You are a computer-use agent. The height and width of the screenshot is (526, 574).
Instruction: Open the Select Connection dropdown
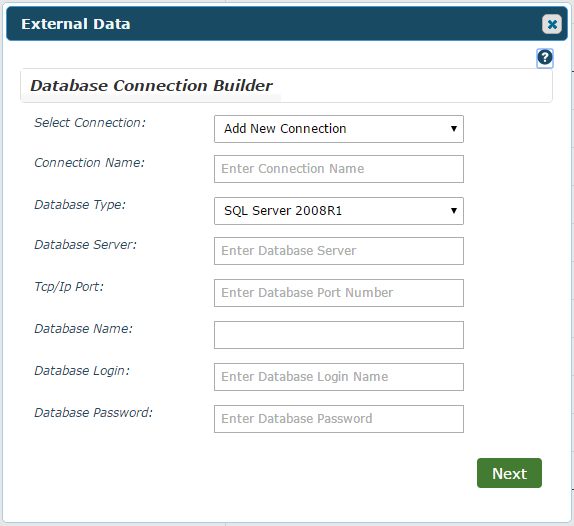pos(339,129)
